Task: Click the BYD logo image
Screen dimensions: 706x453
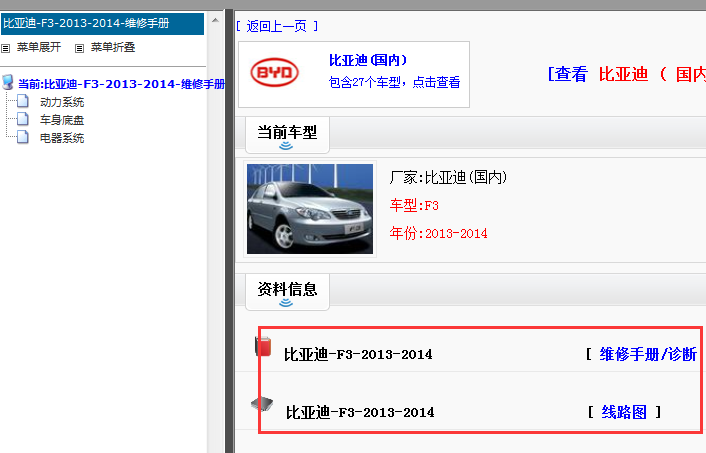Action: coord(274,72)
